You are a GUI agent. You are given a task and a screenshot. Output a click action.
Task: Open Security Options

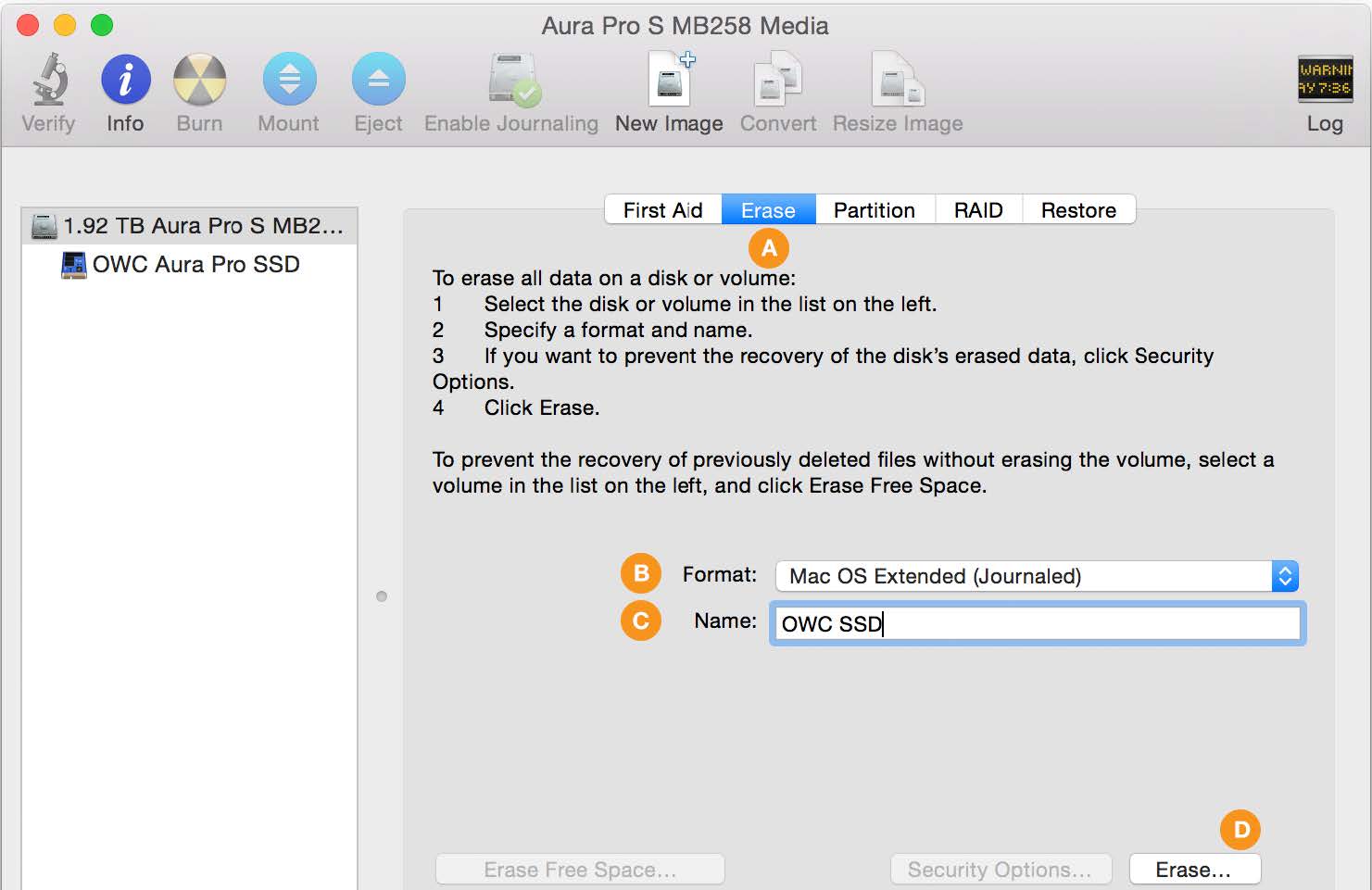(x=1001, y=869)
